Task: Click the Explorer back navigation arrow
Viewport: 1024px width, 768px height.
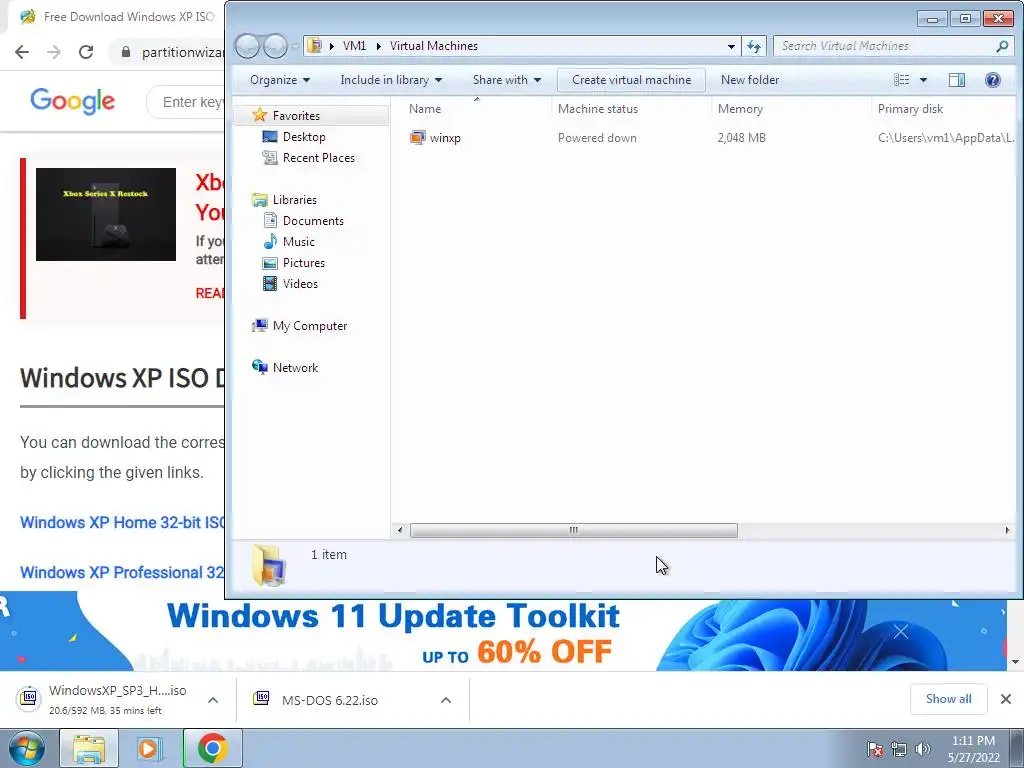Action: [x=248, y=46]
